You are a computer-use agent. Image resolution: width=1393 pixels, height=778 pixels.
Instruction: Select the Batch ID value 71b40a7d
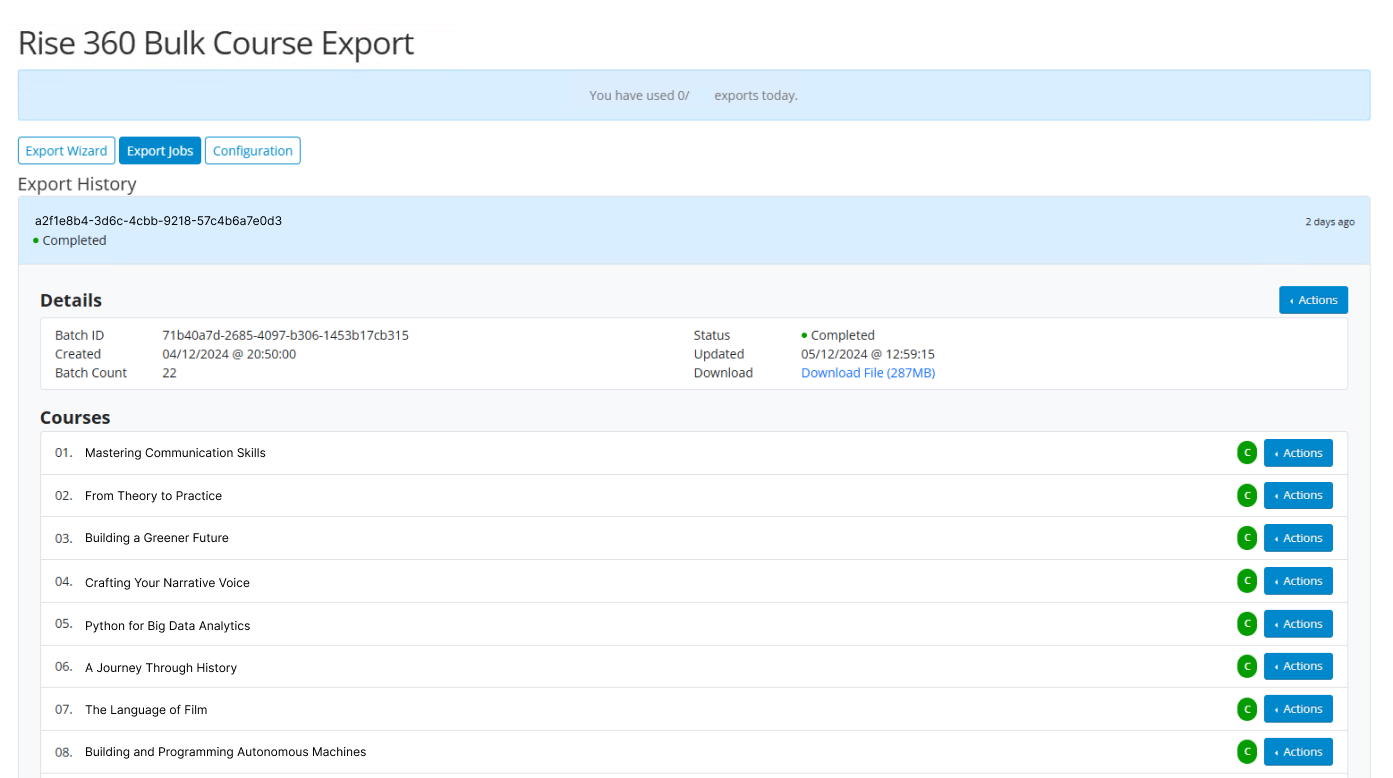point(286,335)
